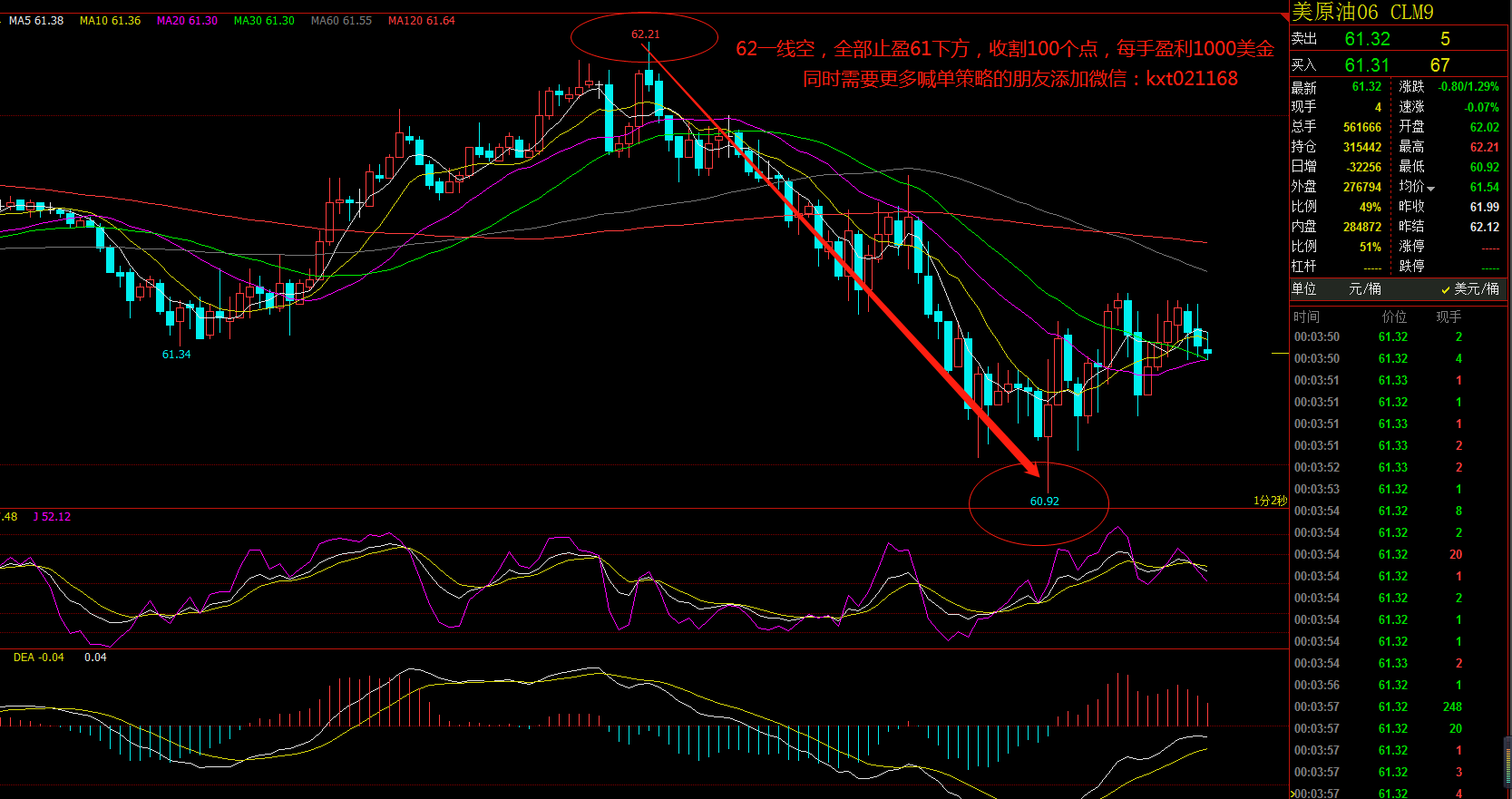Click the 内盘 比例 value 51%
Screen dimensions: 1512x799
point(1371,247)
